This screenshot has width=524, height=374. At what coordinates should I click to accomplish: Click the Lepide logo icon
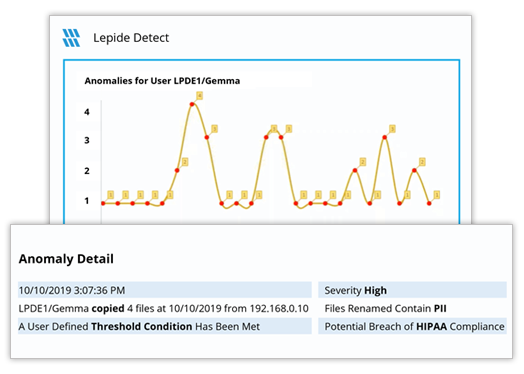coord(71,38)
